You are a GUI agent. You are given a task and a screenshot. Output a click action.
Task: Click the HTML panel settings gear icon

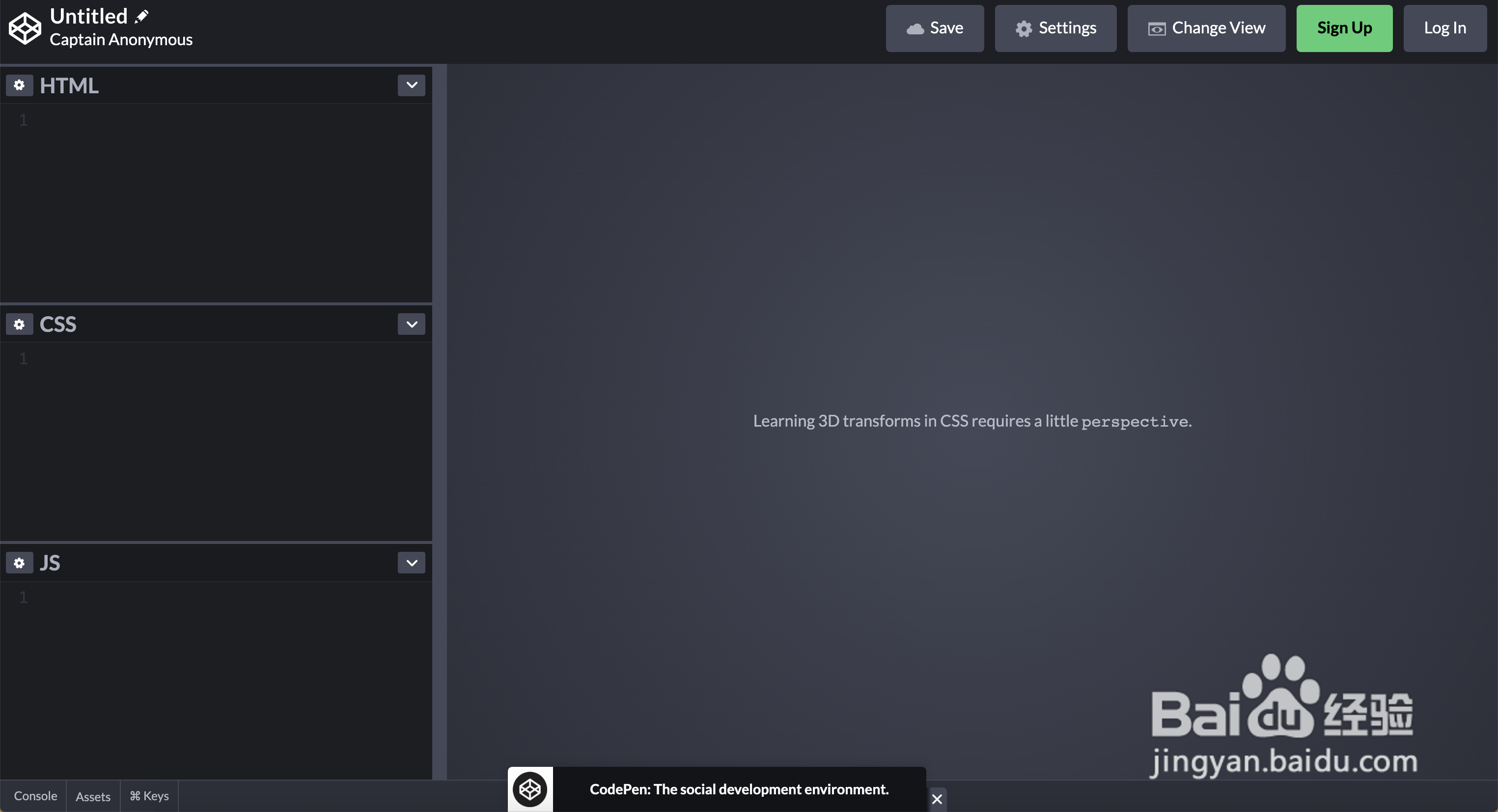18,85
